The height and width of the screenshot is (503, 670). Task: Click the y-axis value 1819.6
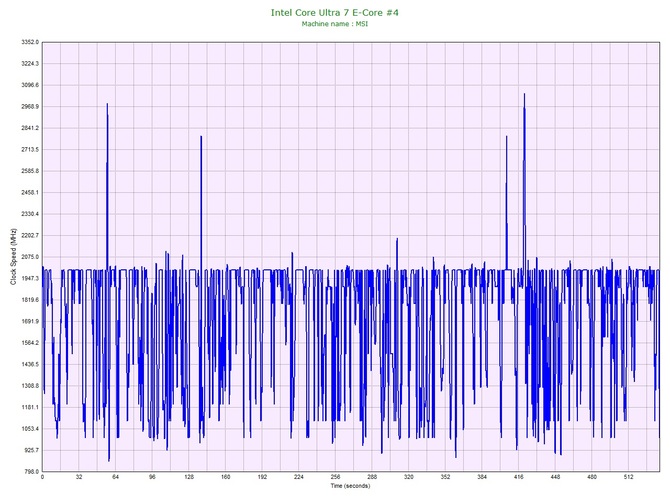[30, 300]
